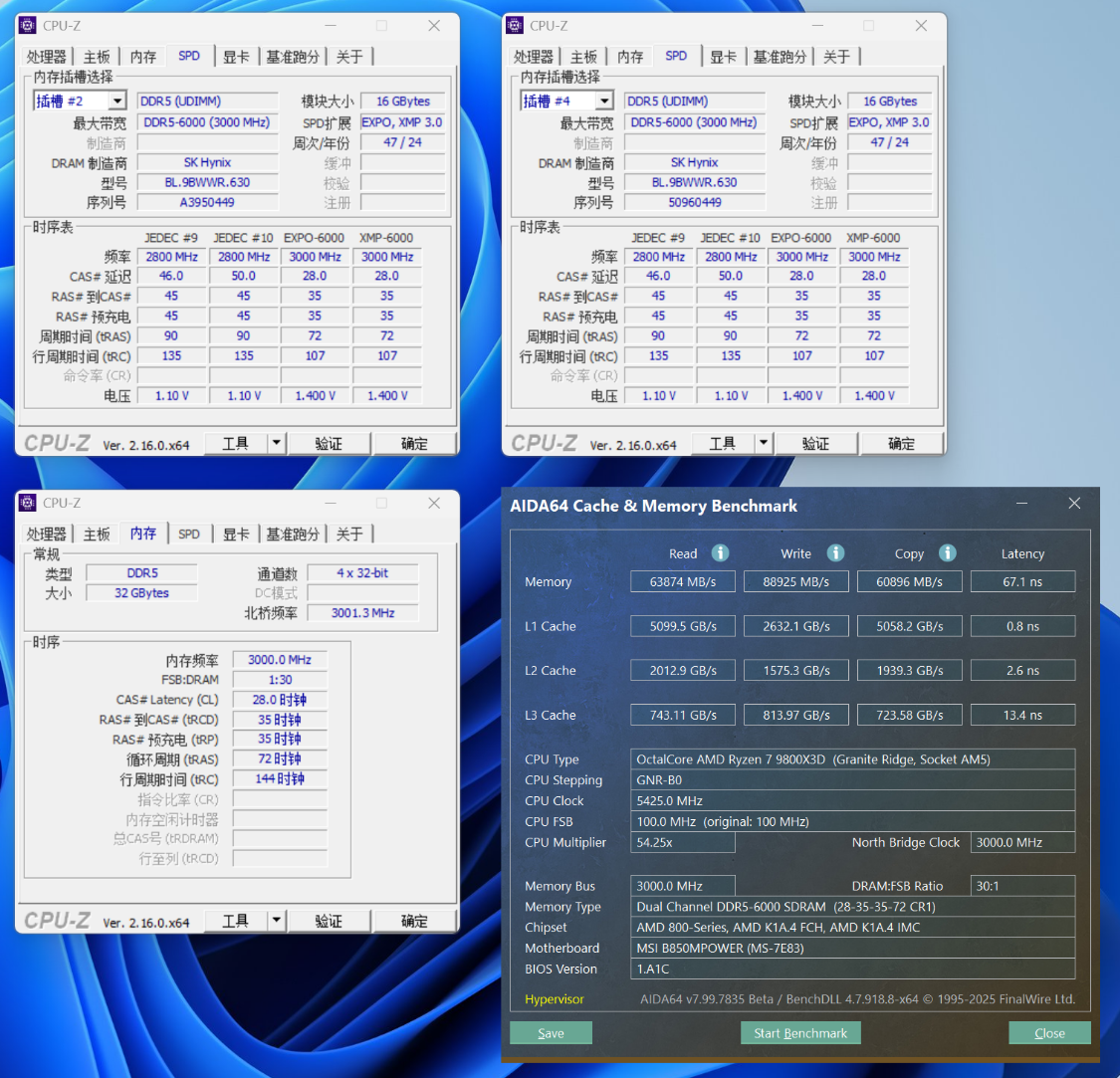The image size is (1120, 1078).
Task: Click the CPU-Z app icon in the memory tab window title bar
Action: pos(28,503)
